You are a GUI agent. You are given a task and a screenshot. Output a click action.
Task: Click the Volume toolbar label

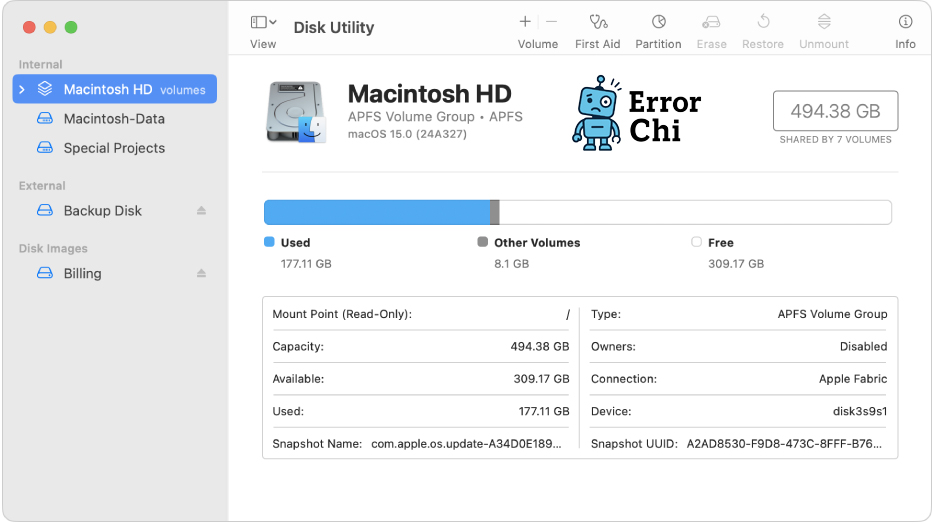point(538,44)
